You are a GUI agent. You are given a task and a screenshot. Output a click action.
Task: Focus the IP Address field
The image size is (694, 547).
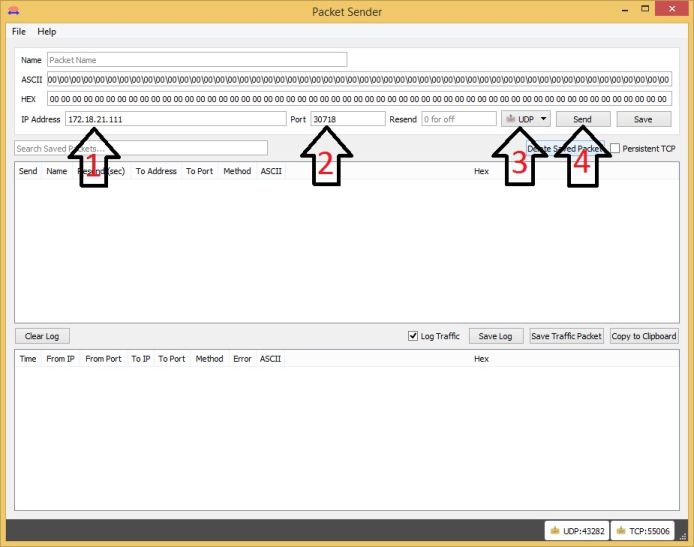175,119
